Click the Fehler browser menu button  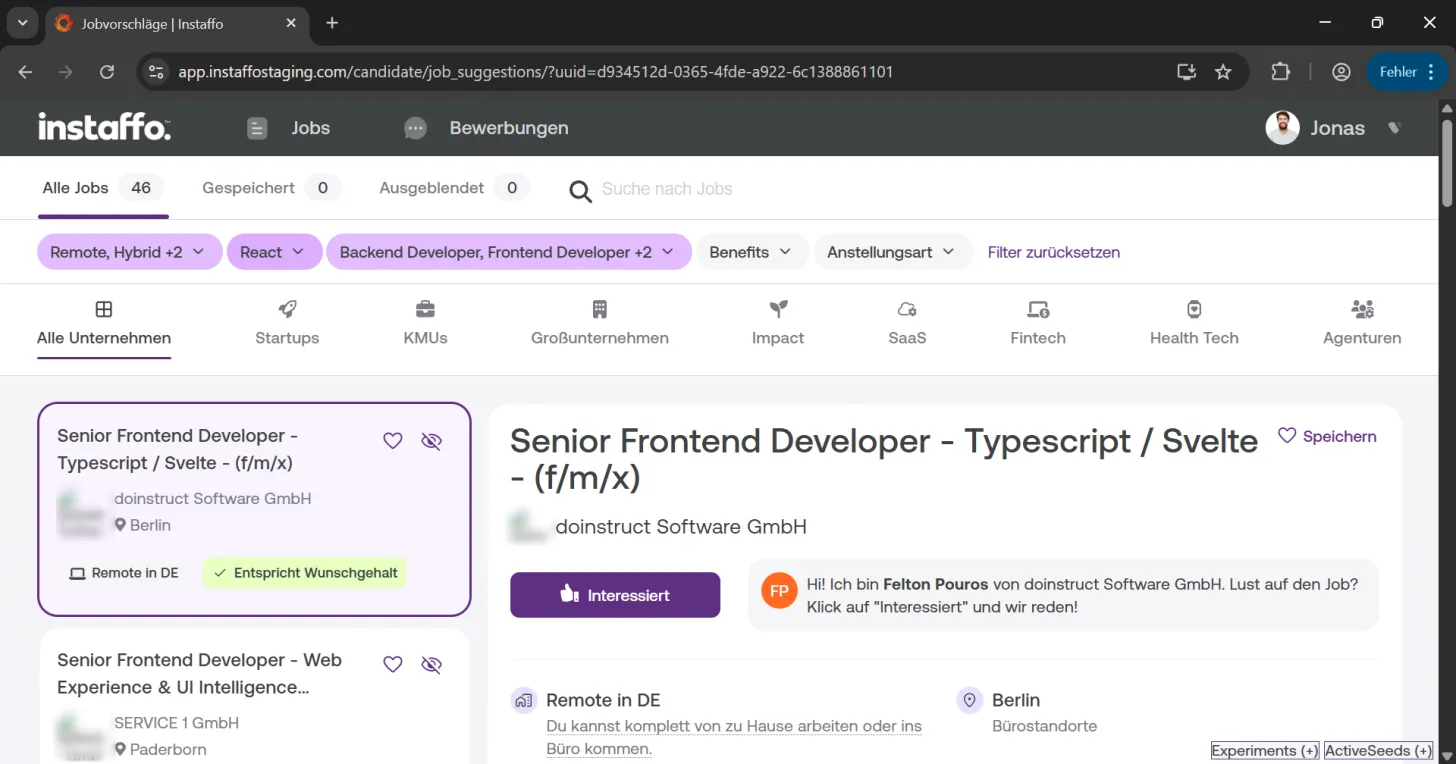(1407, 72)
